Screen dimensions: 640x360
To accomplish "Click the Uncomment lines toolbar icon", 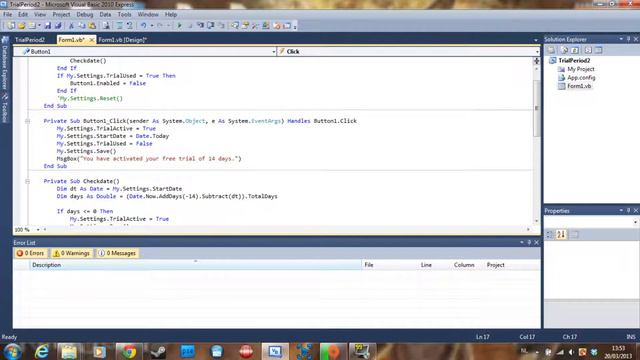I will 129,26.
